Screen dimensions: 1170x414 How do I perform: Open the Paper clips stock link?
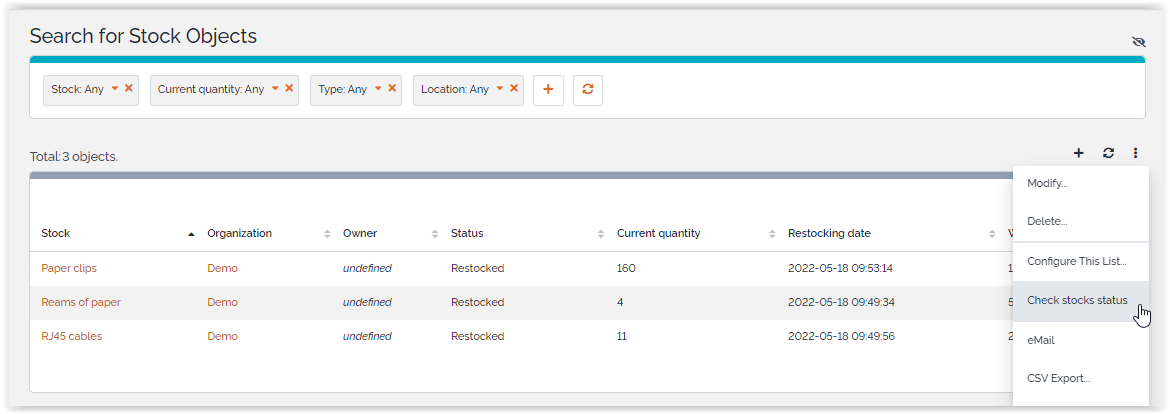(x=69, y=268)
